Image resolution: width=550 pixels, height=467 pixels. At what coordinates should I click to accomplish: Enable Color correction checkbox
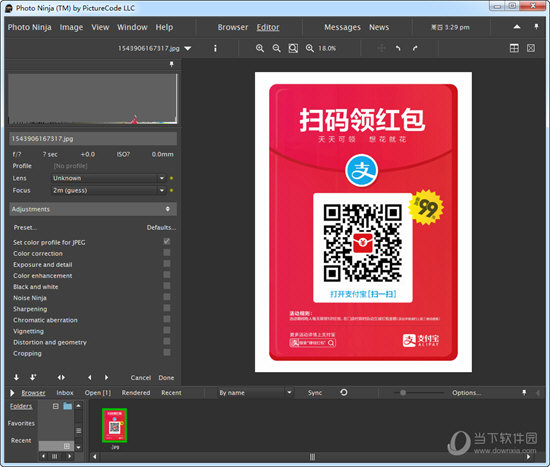167,253
